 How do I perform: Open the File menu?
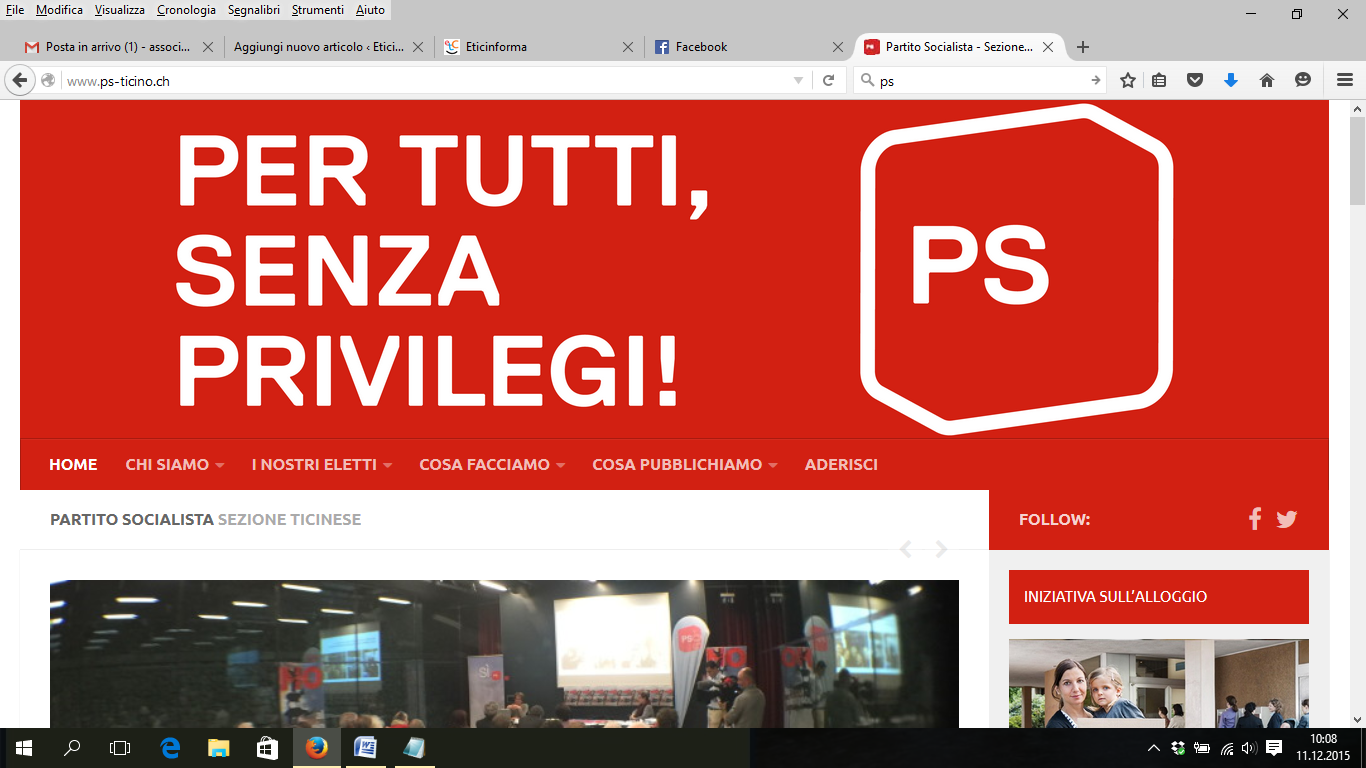pyautogui.click(x=15, y=10)
